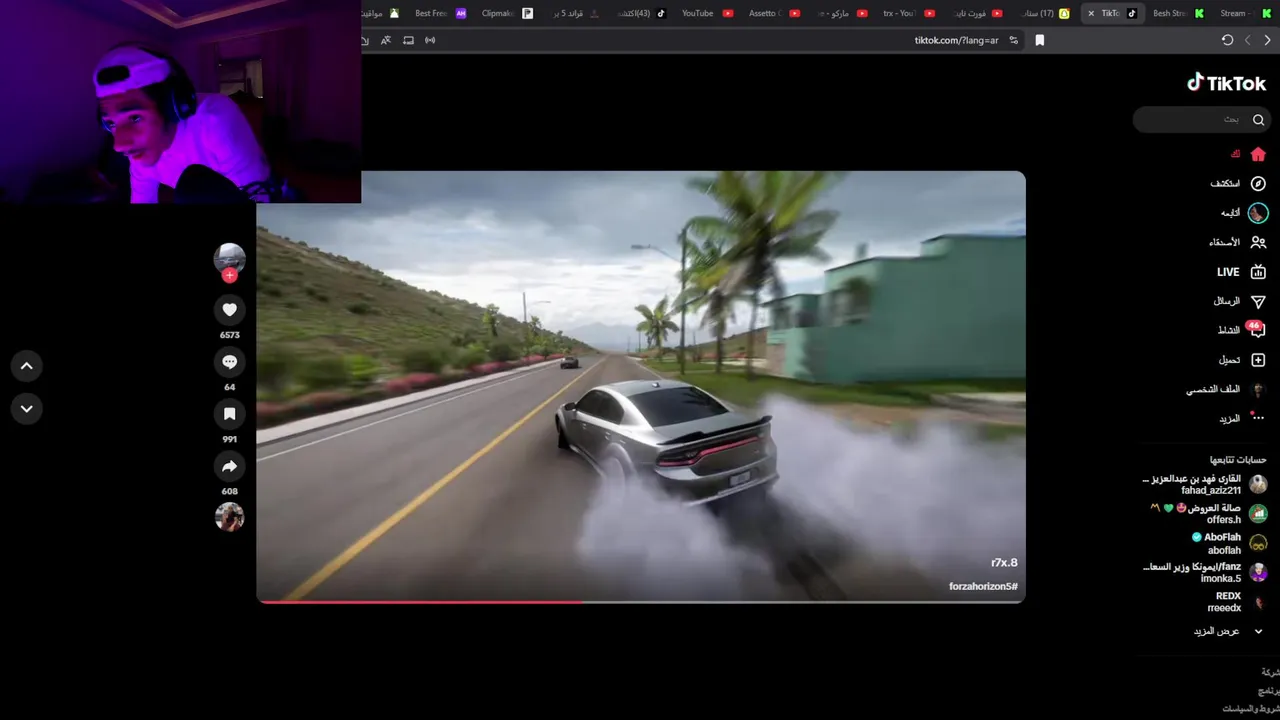Follow the creator using the red plus badge
This screenshot has width=1280, height=720.
coord(229,275)
